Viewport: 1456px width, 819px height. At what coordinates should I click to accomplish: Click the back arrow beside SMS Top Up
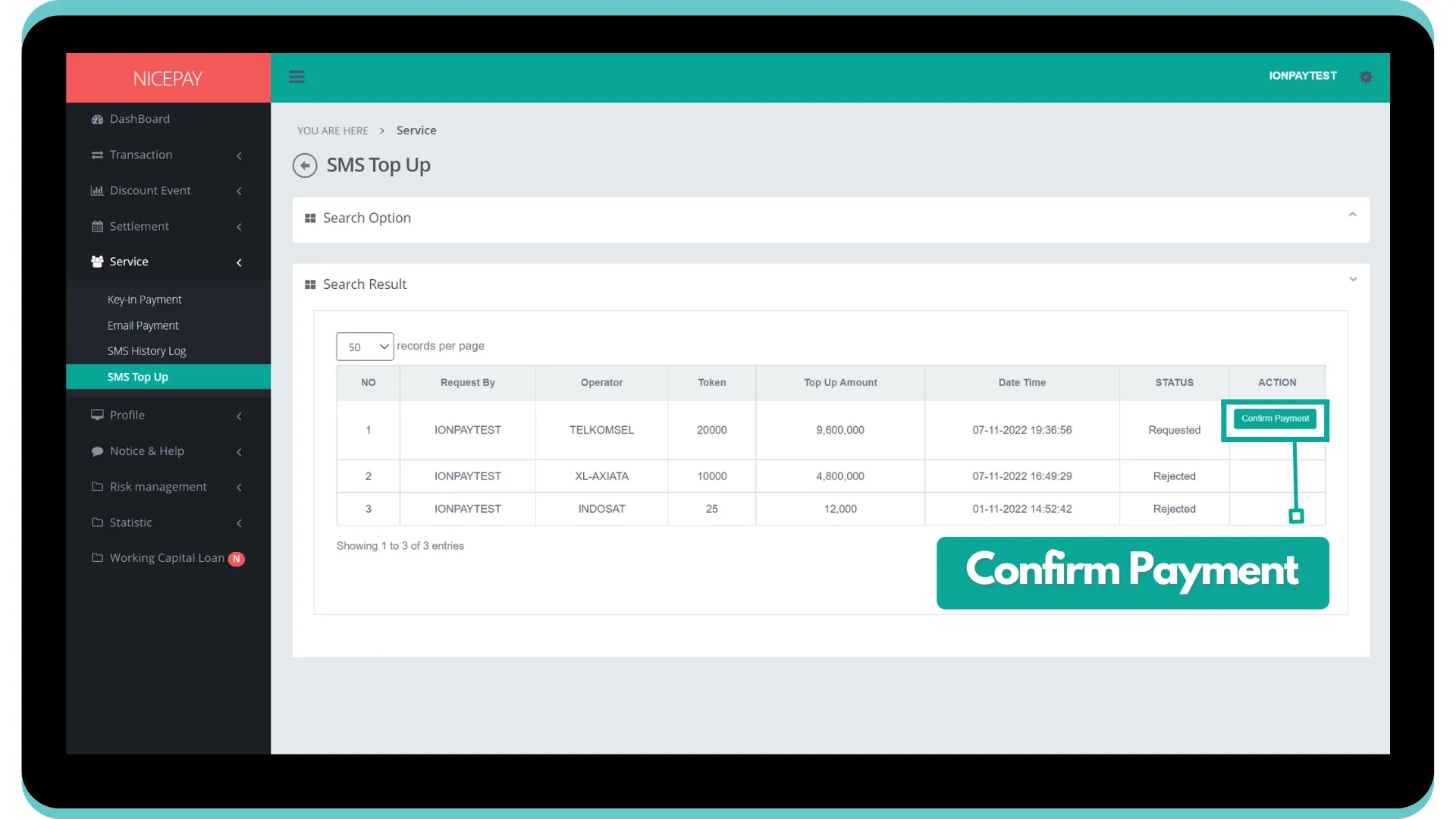click(305, 165)
